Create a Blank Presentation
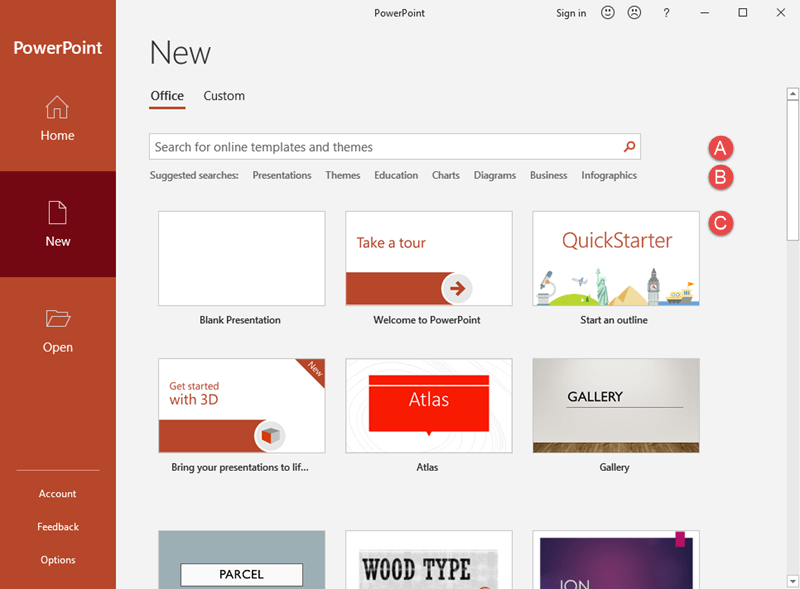The height and width of the screenshot is (589, 800). pyautogui.click(x=241, y=258)
